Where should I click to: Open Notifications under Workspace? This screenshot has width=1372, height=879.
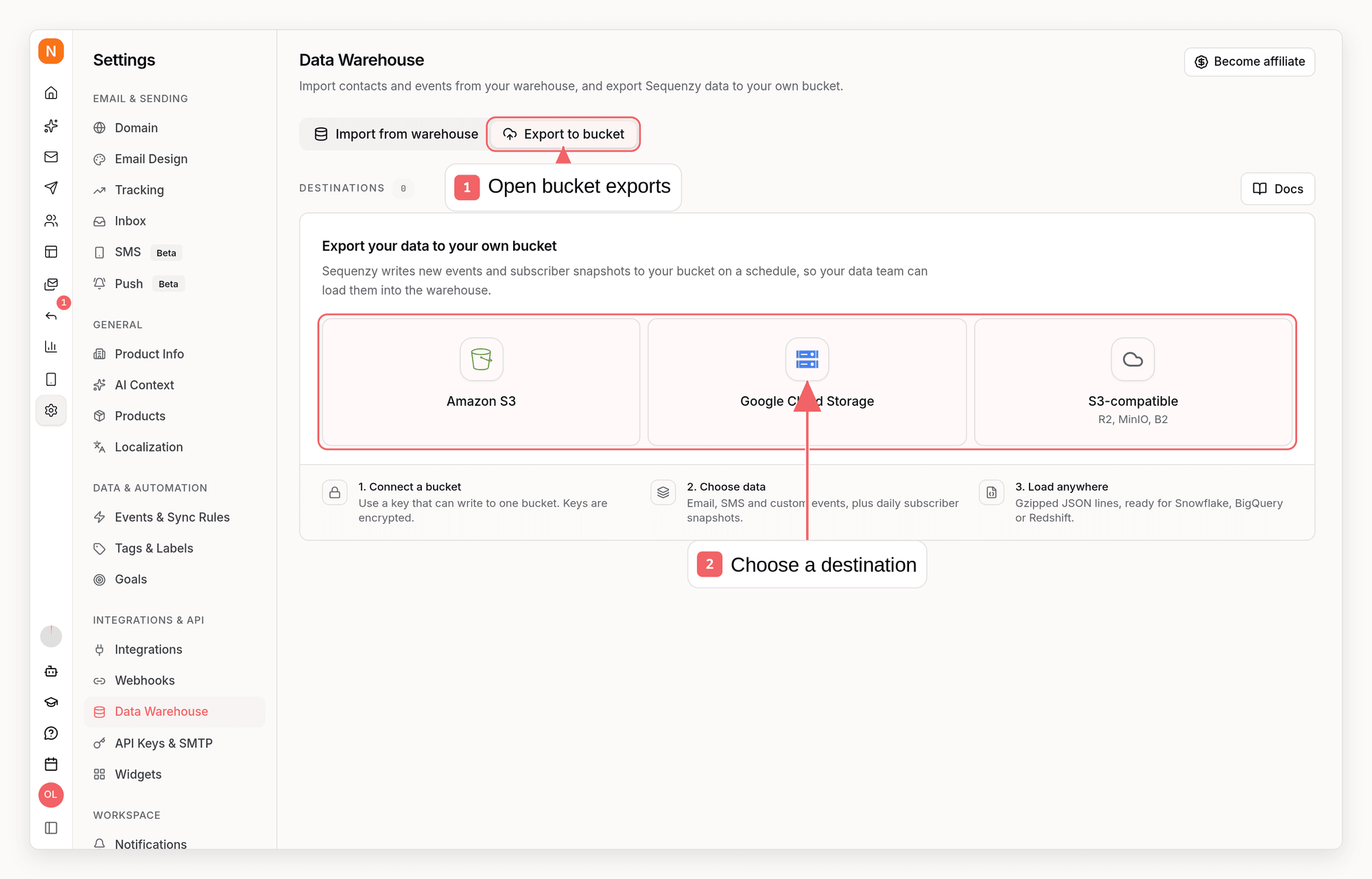click(x=174, y=844)
